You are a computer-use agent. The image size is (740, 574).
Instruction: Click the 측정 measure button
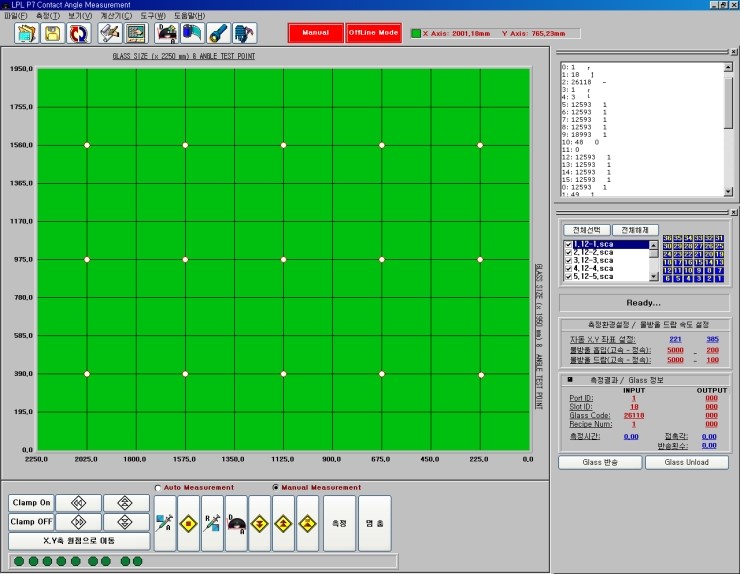[339, 523]
